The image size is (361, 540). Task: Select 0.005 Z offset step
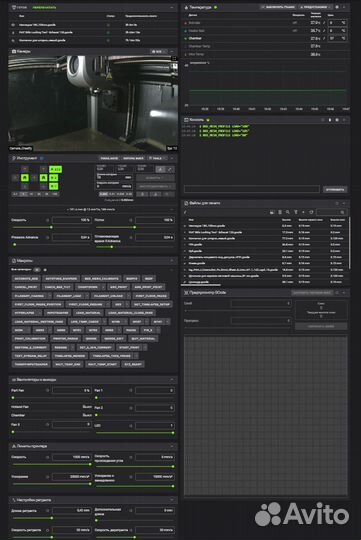coord(103,194)
